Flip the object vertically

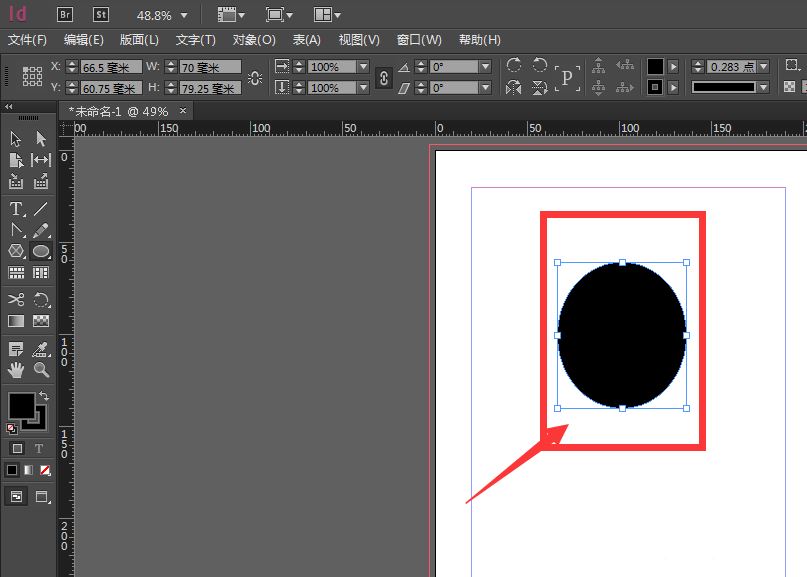[539, 88]
